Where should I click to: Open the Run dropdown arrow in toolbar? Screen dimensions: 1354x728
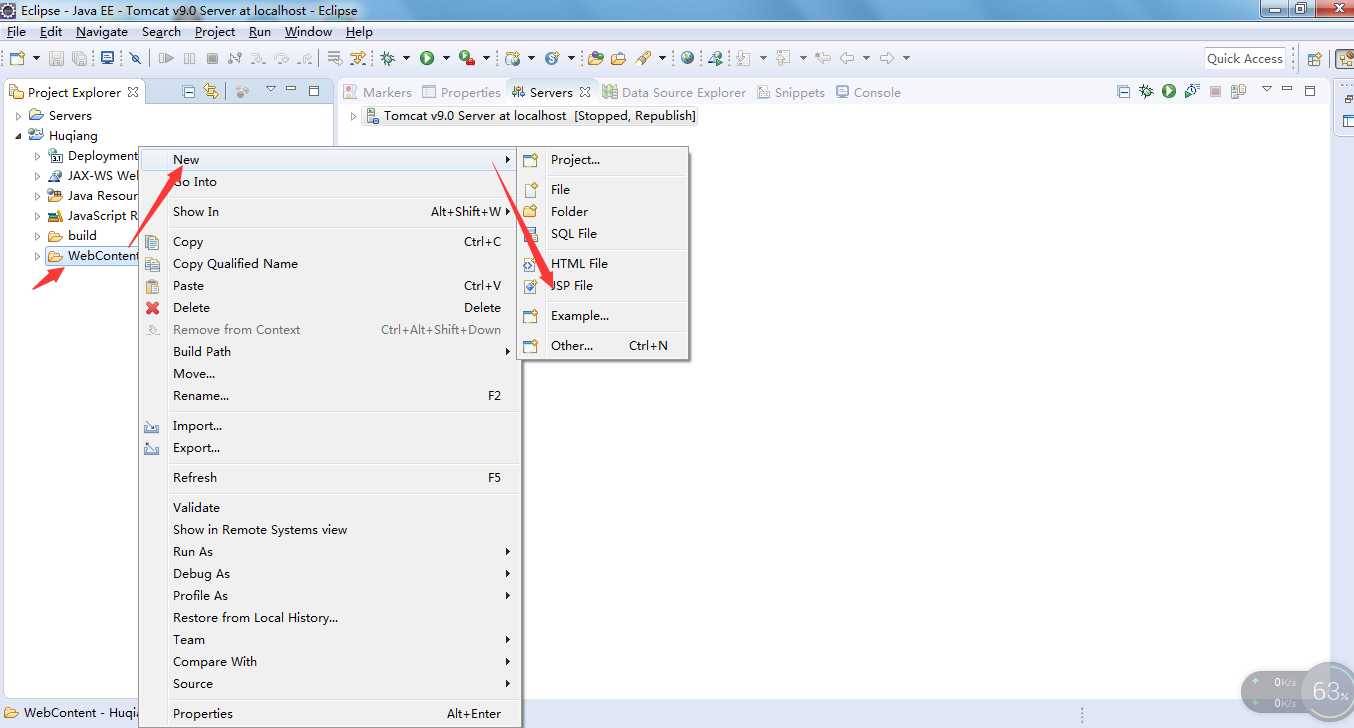click(446, 58)
